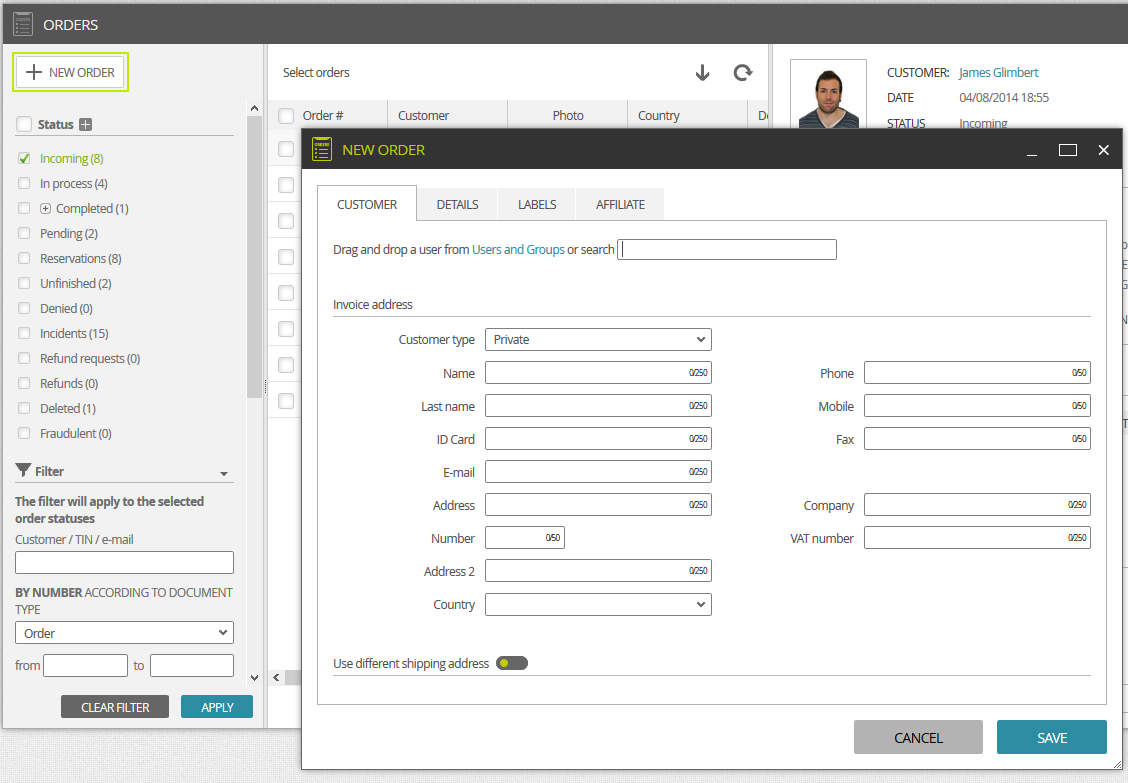Uncheck the Incoming (8) status checkbox
Viewport: 1128px width, 783px height.
pyautogui.click(x=24, y=158)
